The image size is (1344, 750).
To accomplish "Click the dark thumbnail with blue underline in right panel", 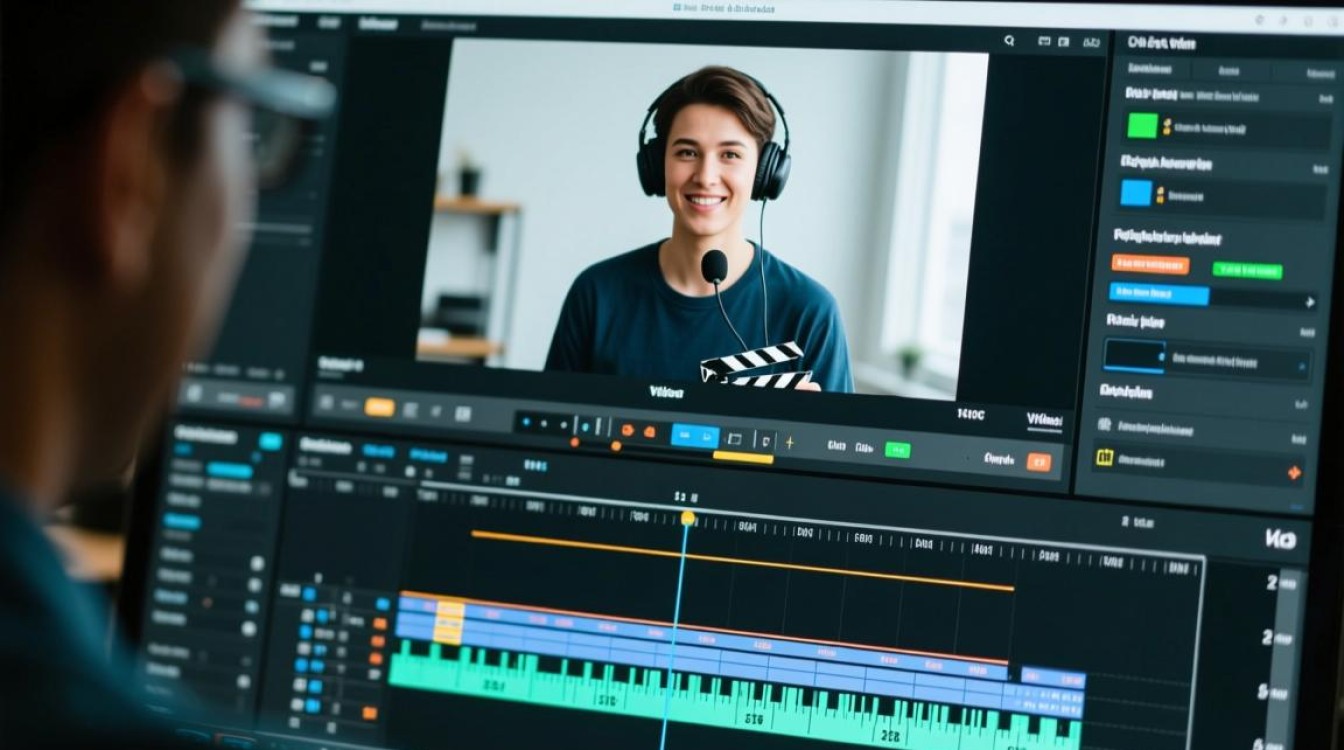I will click(1134, 357).
